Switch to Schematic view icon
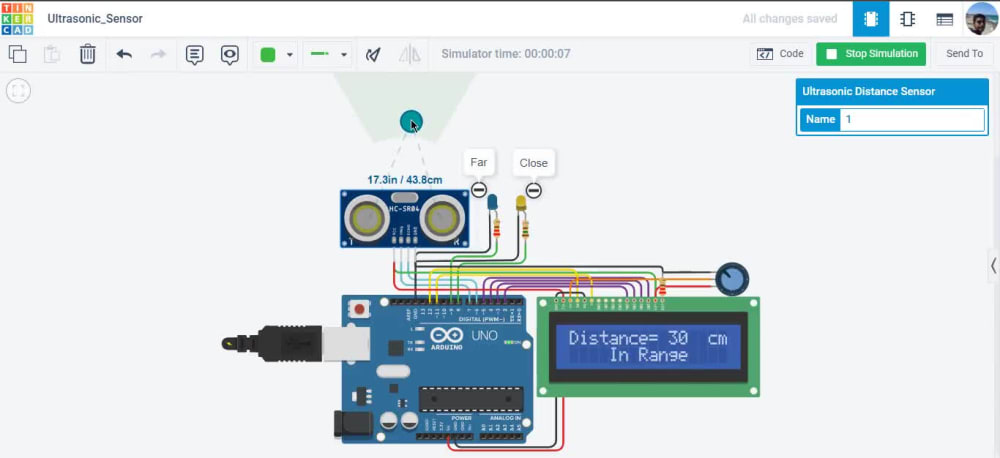The height and width of the screenshot is (458, 1000). point(907,19)
